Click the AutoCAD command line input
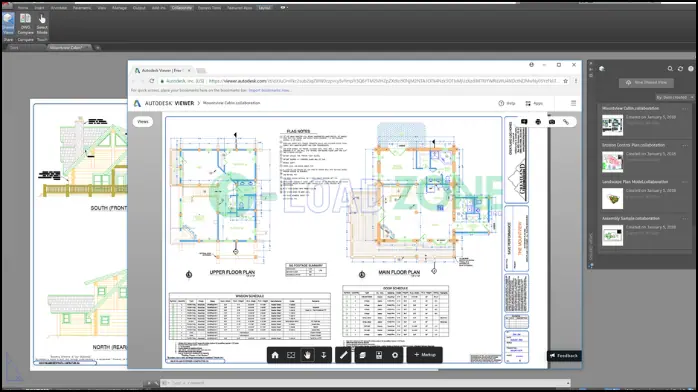Viewport: 698px width, 392px height. tap(365, 383)
